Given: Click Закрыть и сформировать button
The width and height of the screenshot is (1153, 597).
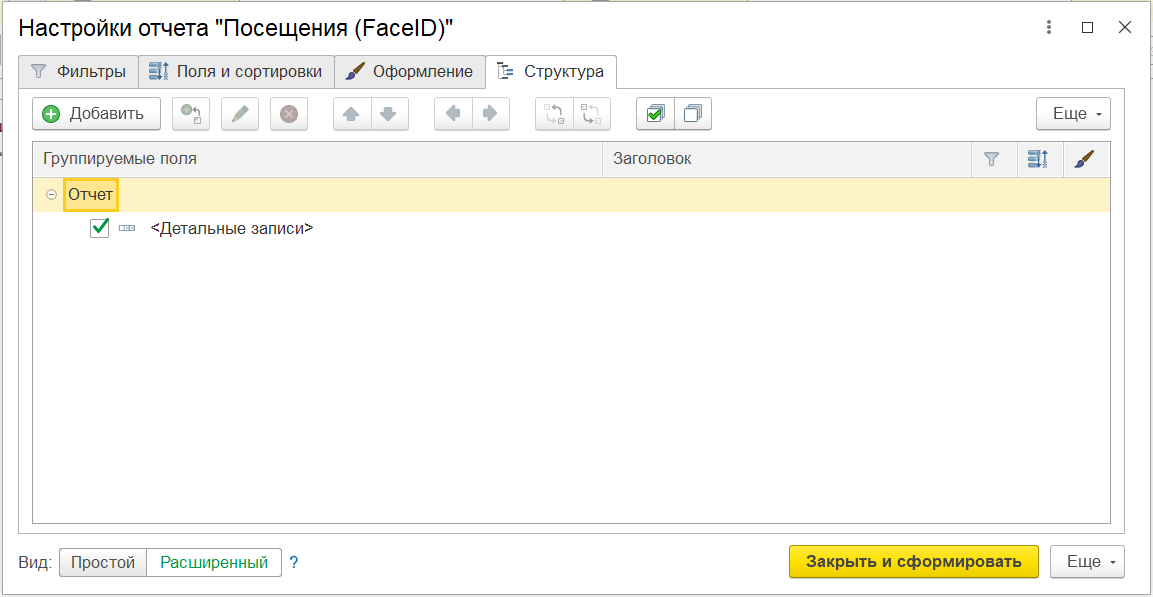Looking at the screenshot, I should pyautogui.click(x=914, y=562).
